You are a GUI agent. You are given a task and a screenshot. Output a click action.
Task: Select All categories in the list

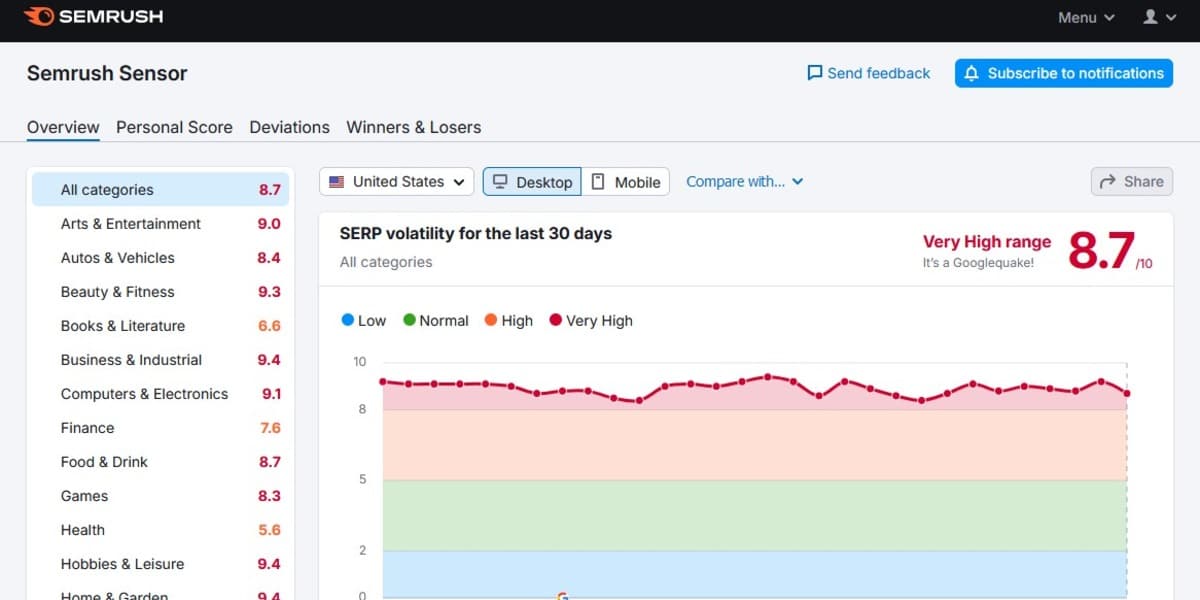160,190
